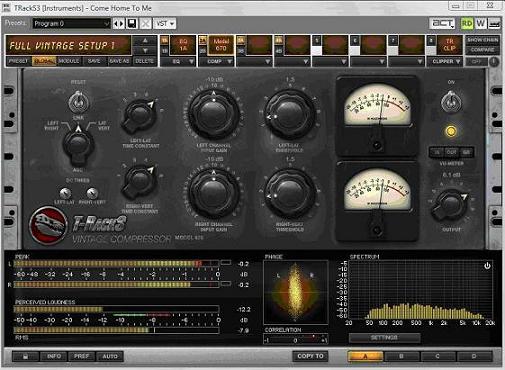
Task: Click the Left-Lat Threshold knob
Action: click(x=290, y=114)
